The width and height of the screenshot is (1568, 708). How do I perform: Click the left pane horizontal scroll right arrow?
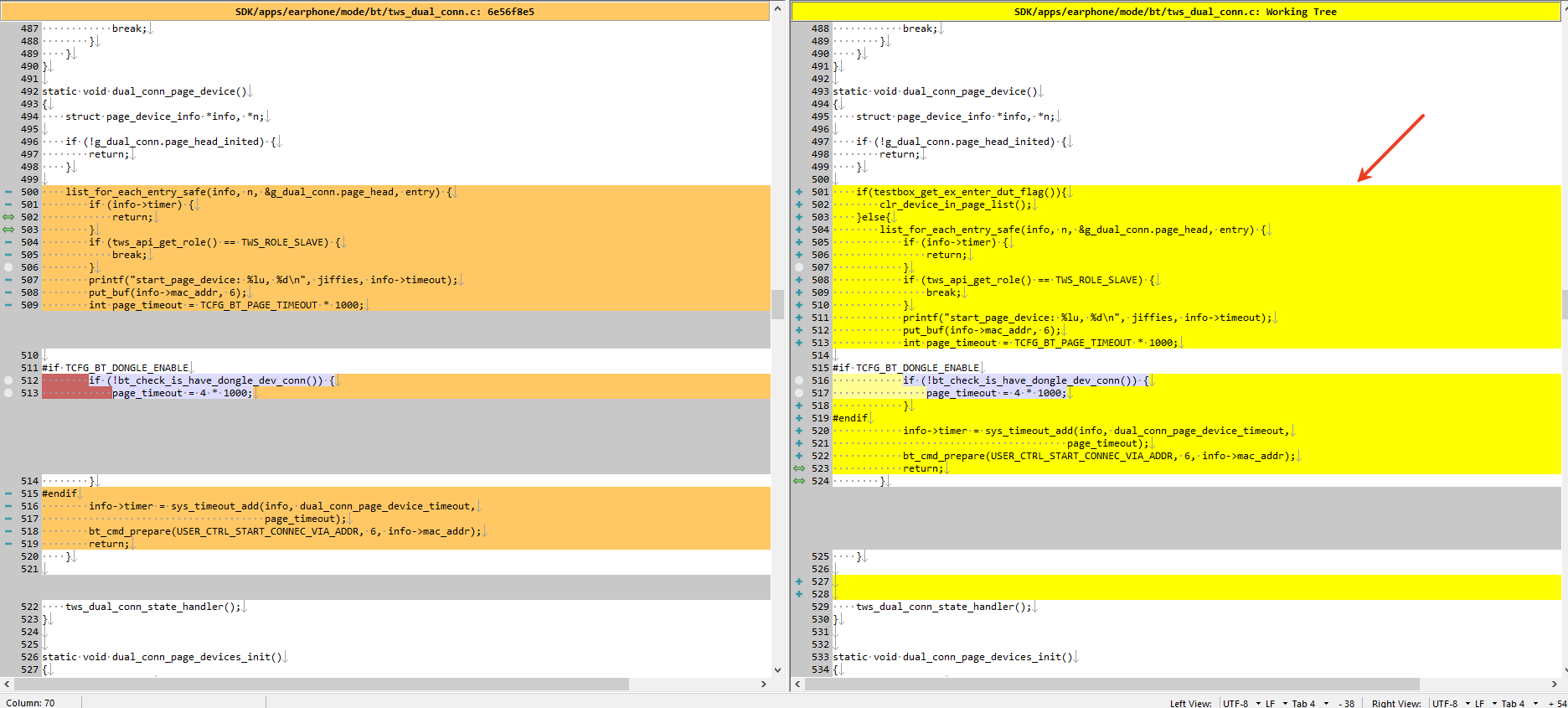click(763, 684)
